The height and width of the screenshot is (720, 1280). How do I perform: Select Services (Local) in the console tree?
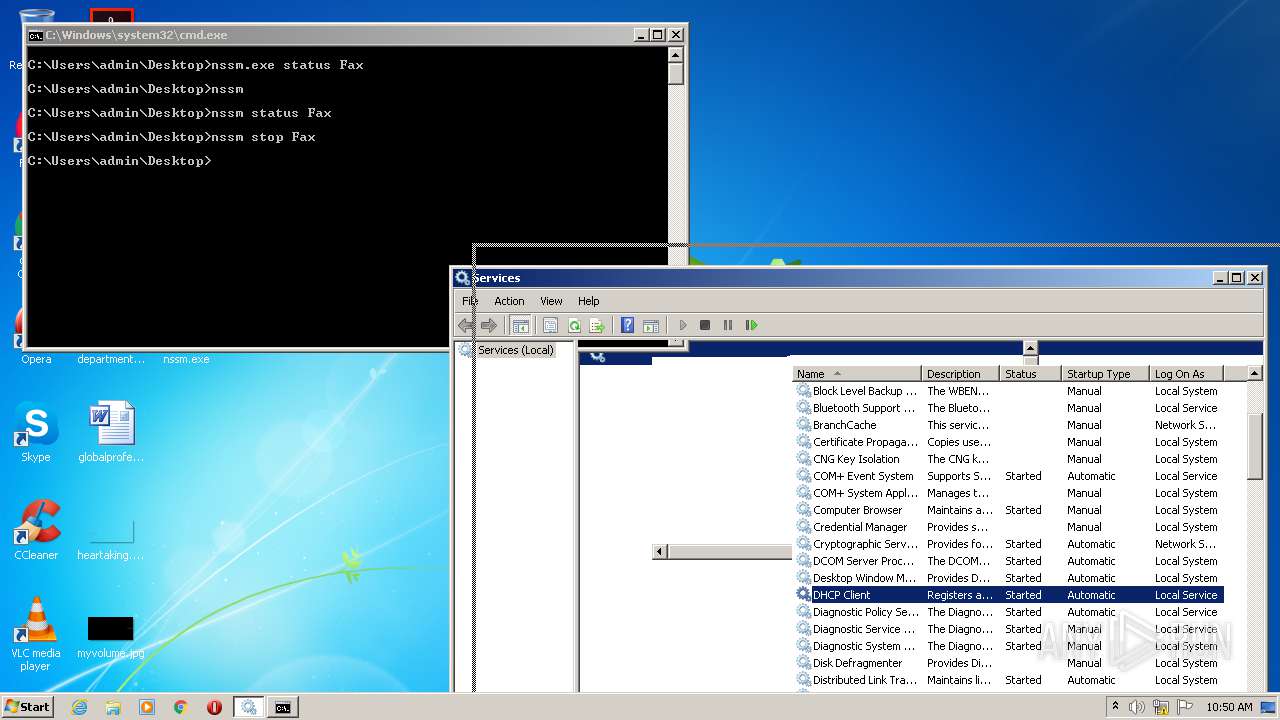pyautogui.click(x=515, y=350)
